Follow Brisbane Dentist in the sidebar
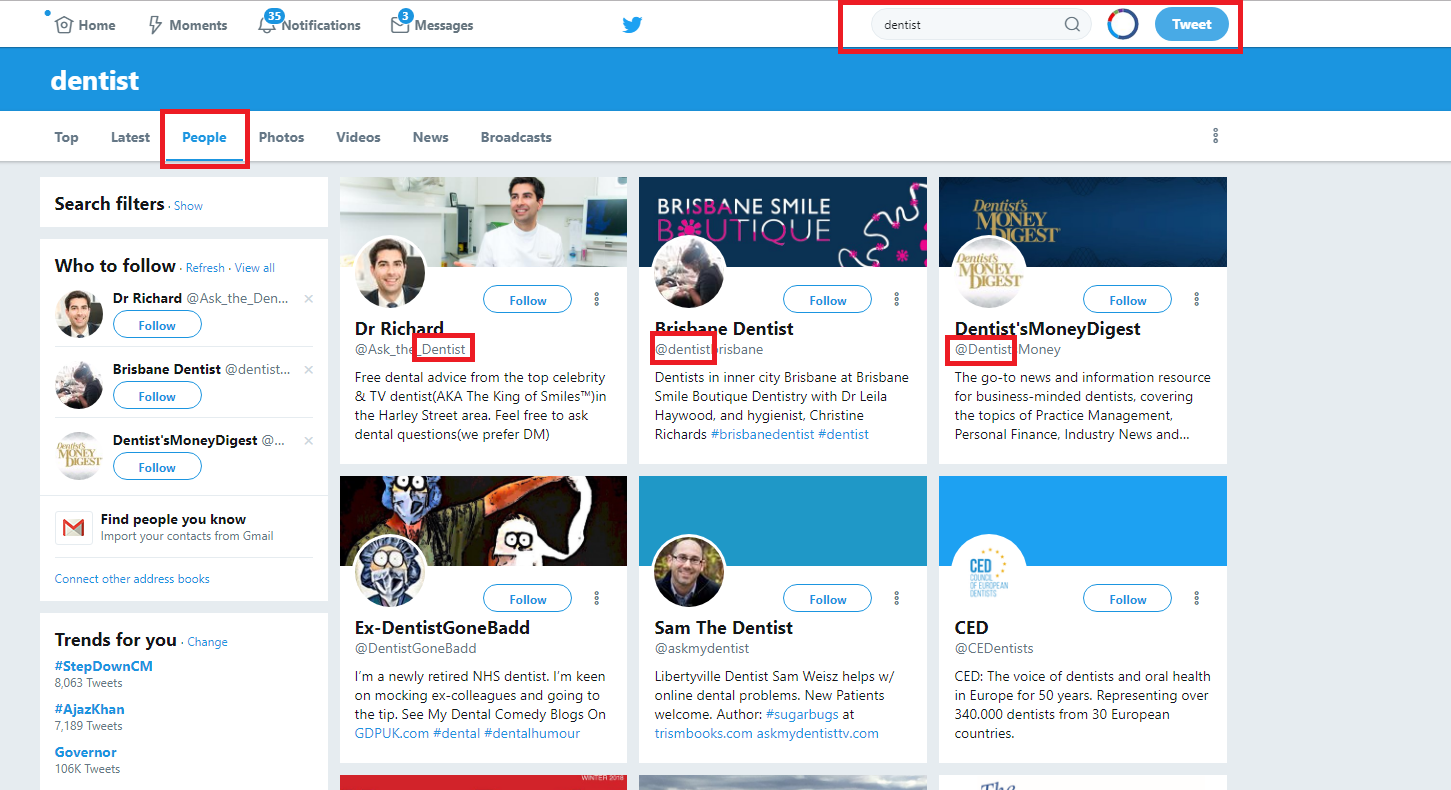The height and width of the screenshot is (790, 1451). 157,396
